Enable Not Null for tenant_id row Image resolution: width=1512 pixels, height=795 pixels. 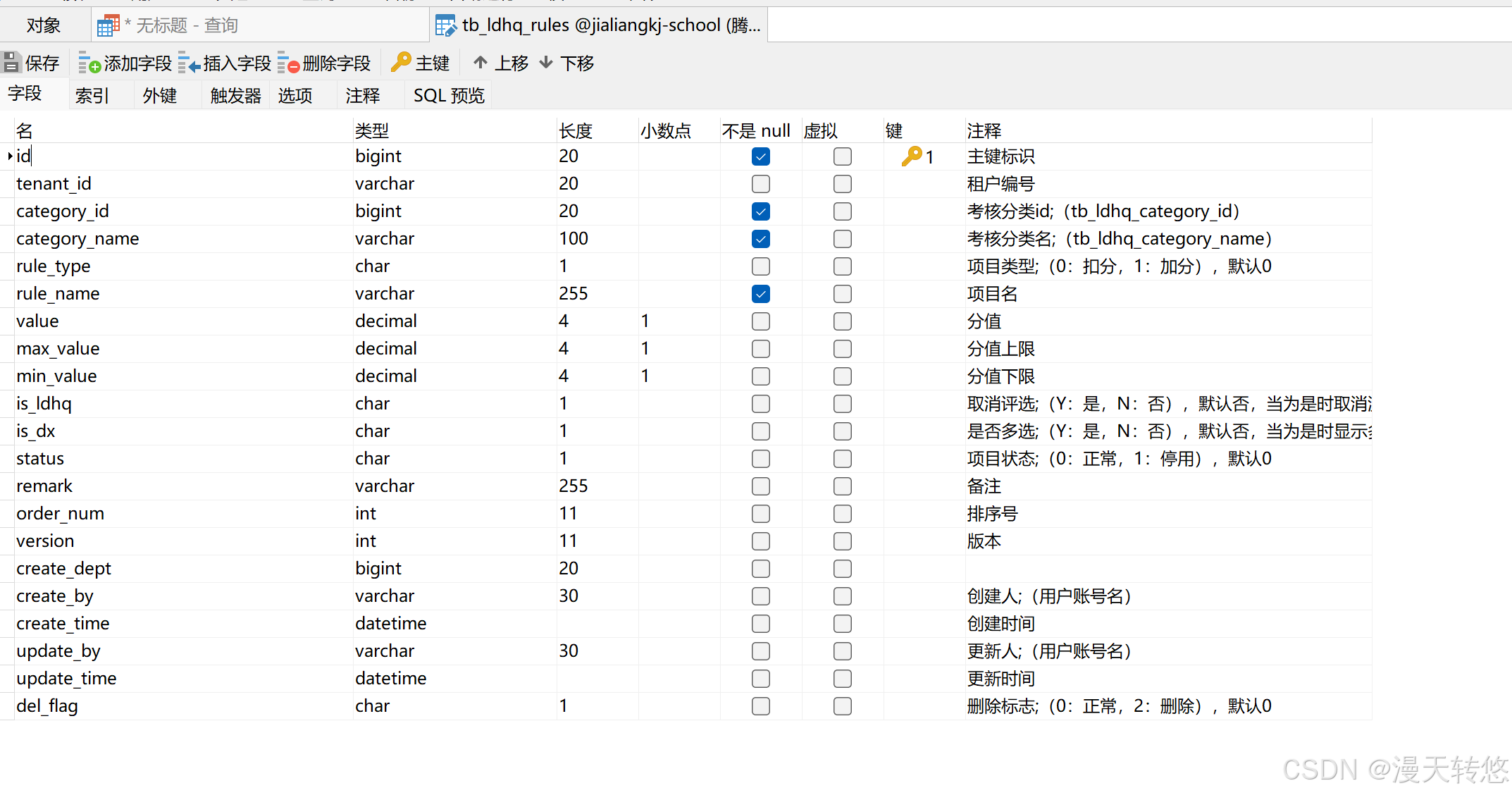pyautogui.click(x=760, y=184)
